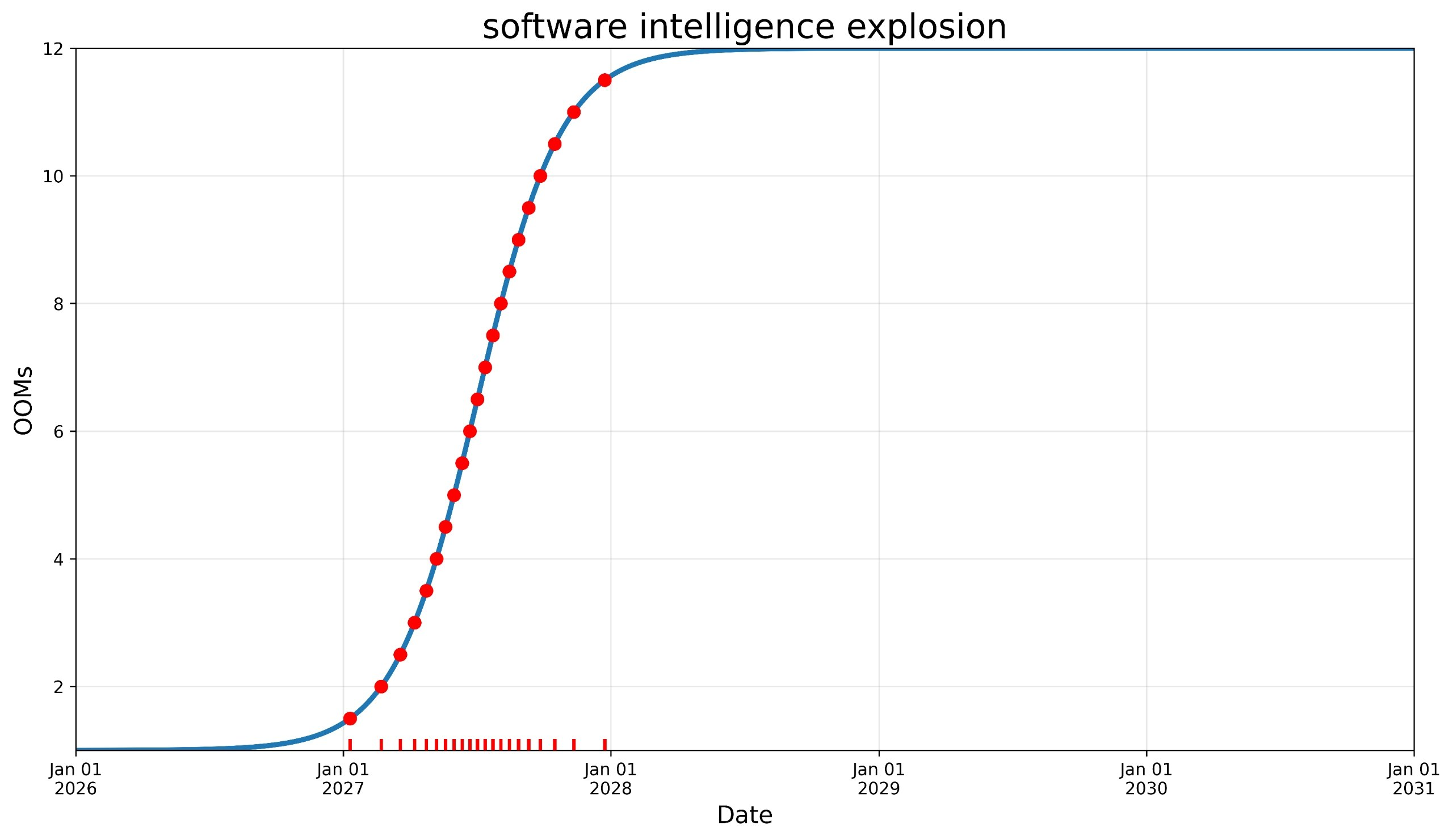Click the red data point at 10 OOMs
Viewport: 1453px width, 840px height.
540,176
